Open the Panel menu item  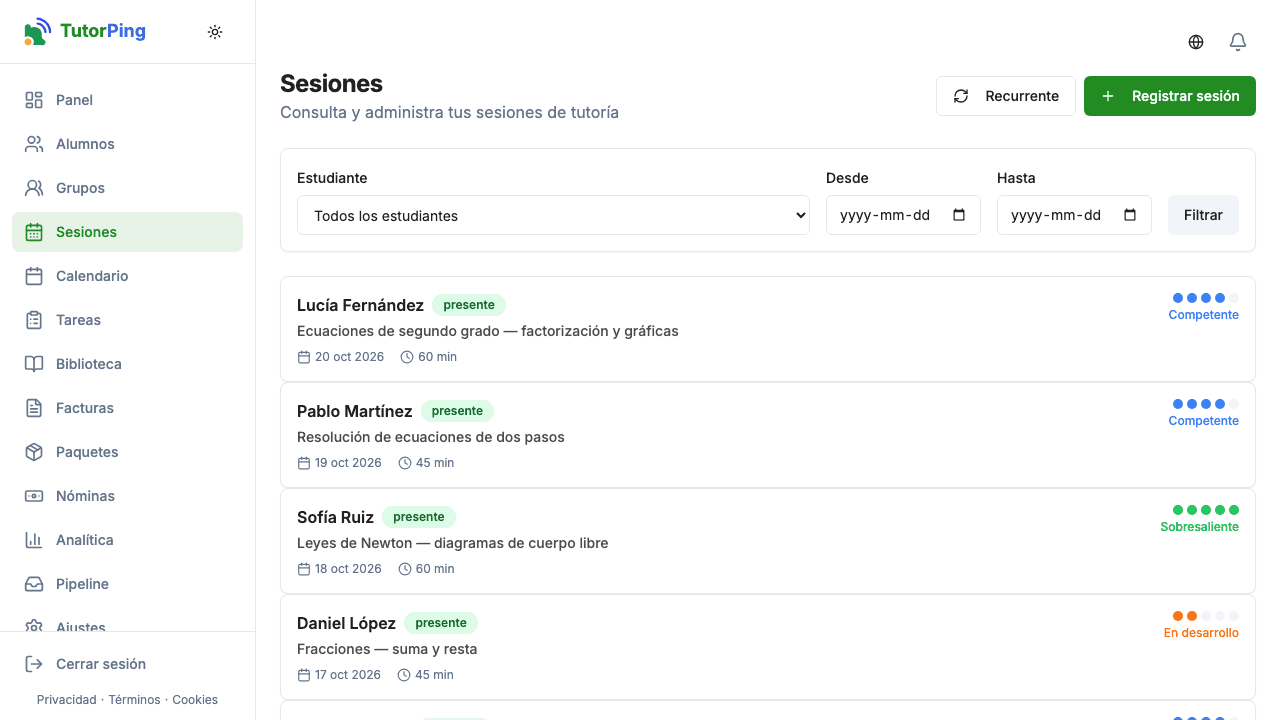(127, 100)
